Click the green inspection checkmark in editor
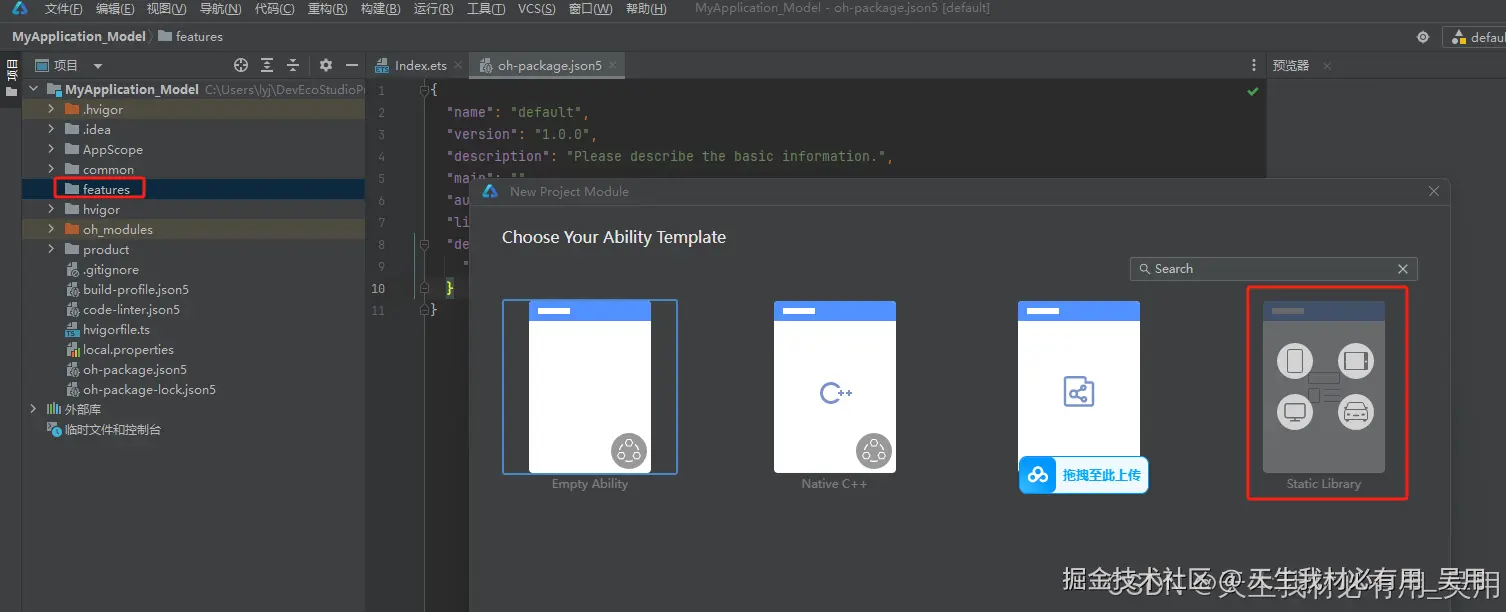1506x612 pixels. click(1252, 91)
